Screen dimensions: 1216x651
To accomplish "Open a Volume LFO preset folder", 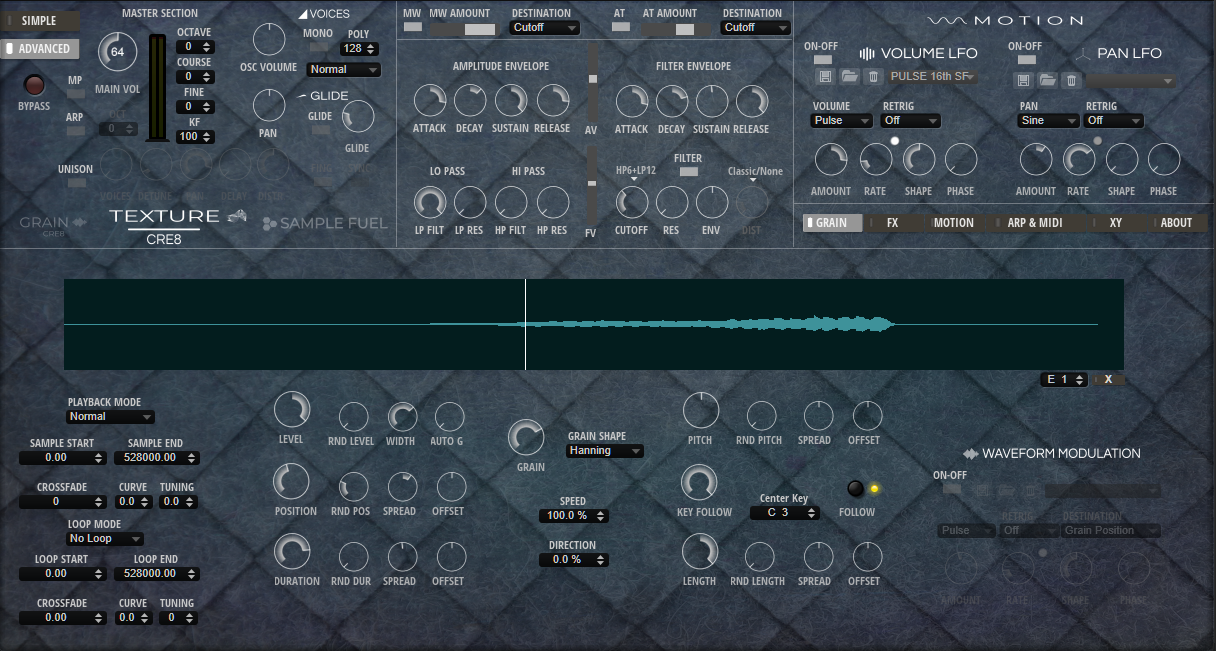I will coord(849,77).
